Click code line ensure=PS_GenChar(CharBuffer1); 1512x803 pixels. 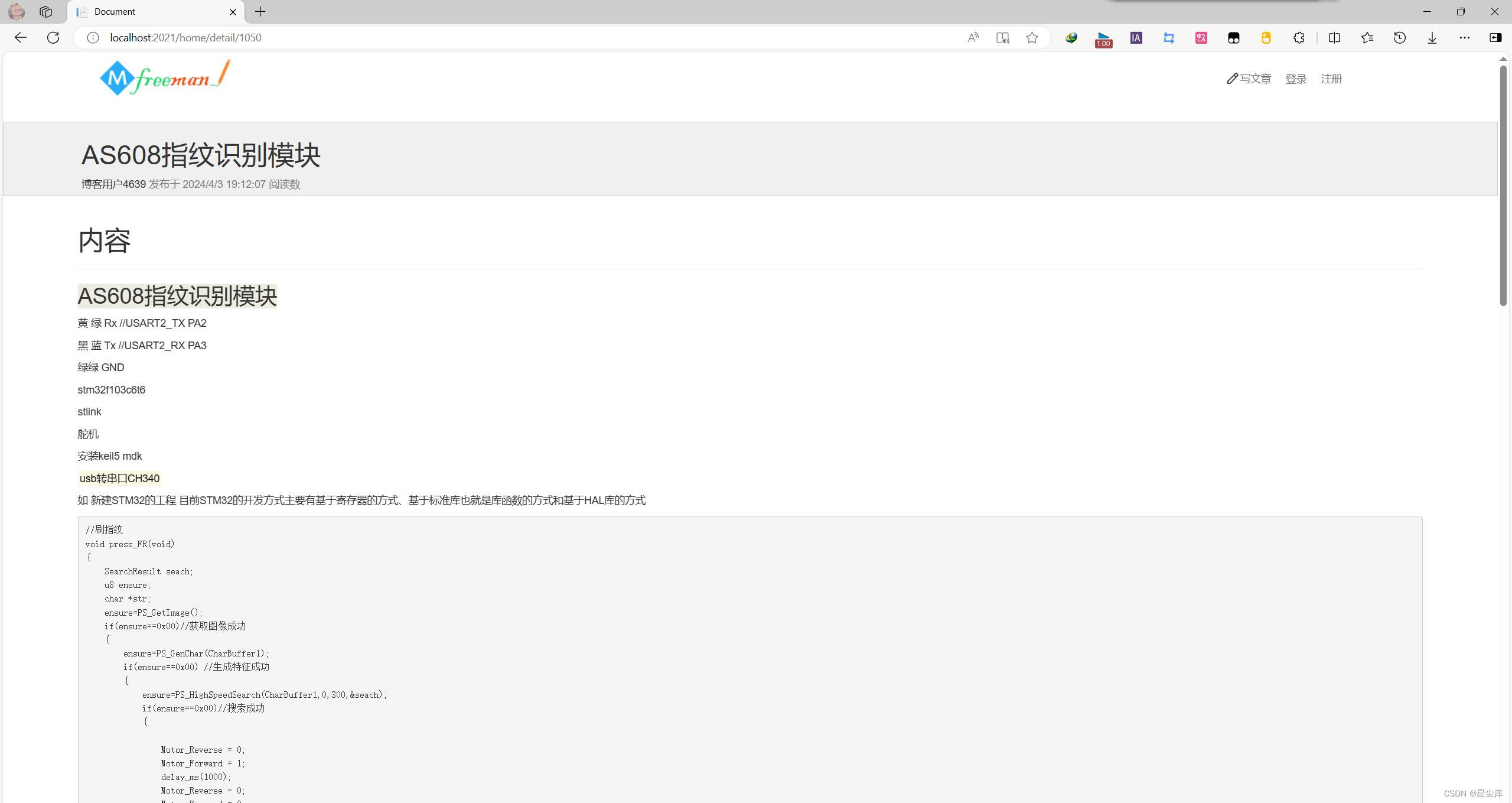coord(196,654)
